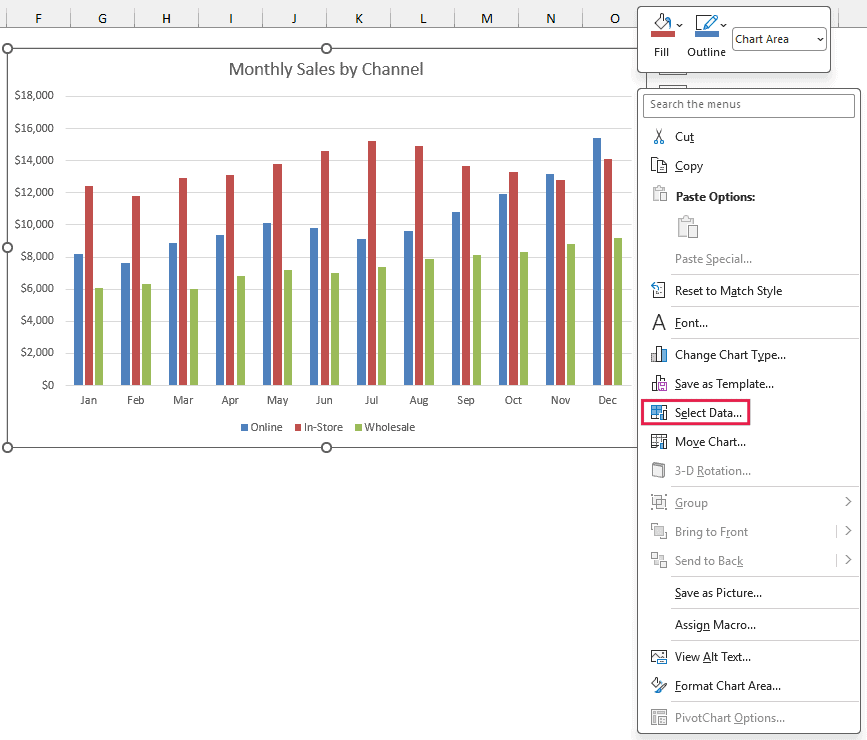Select Assign Macro entry
867x740 pixels.
point(715,625)
